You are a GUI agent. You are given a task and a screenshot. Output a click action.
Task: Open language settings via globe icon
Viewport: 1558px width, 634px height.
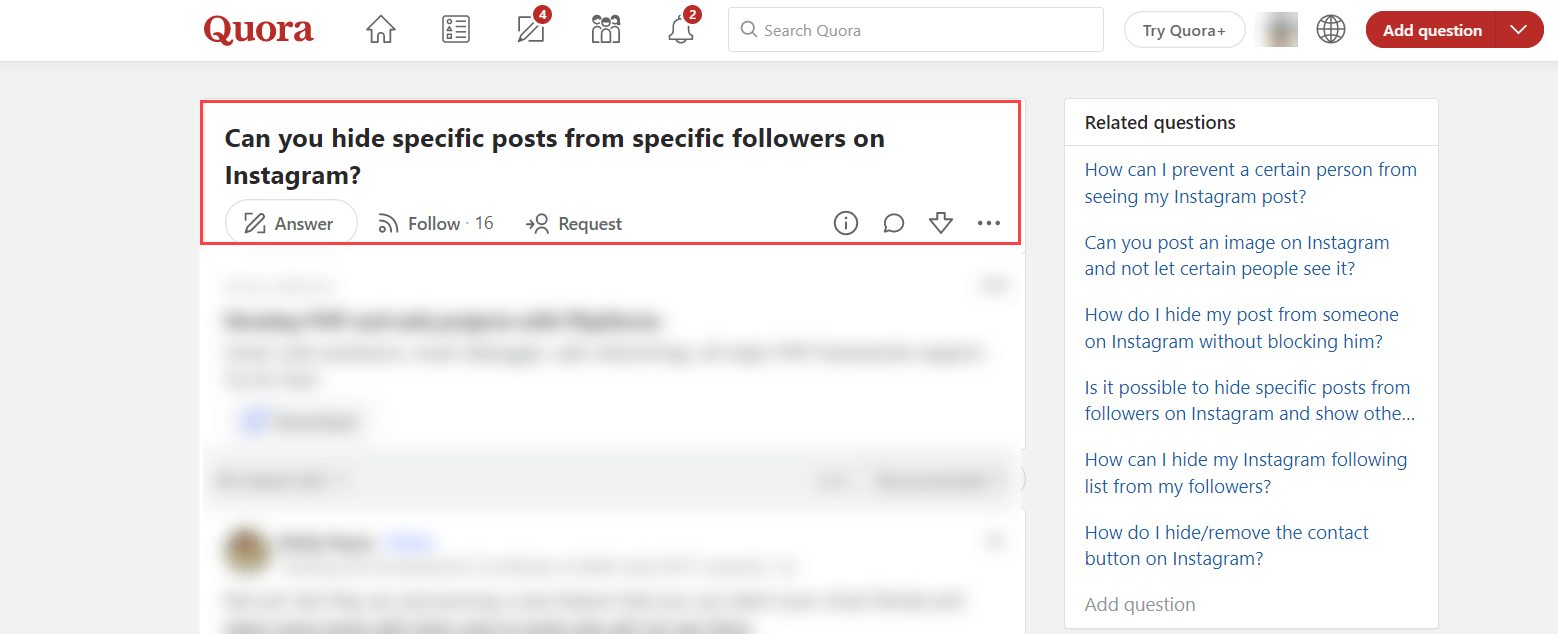coord(1330,29)
